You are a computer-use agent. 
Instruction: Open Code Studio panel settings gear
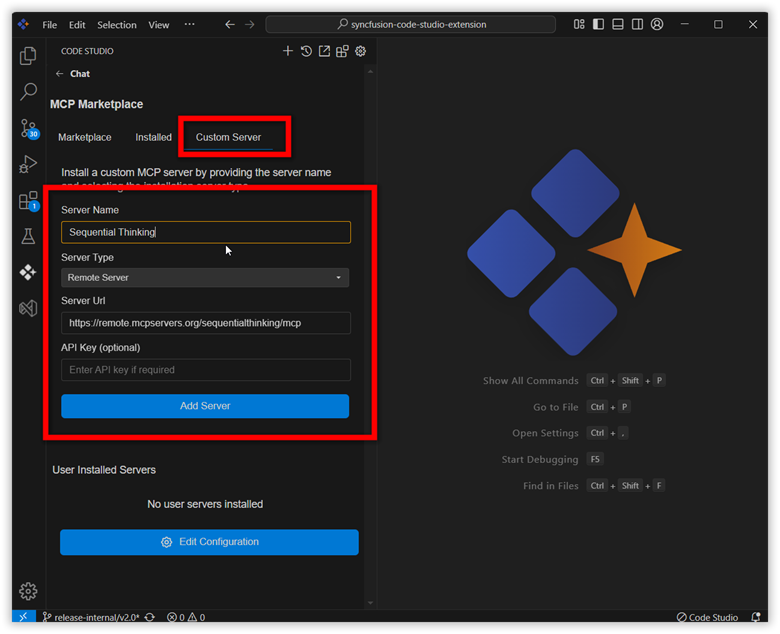[x=360, y=51]
